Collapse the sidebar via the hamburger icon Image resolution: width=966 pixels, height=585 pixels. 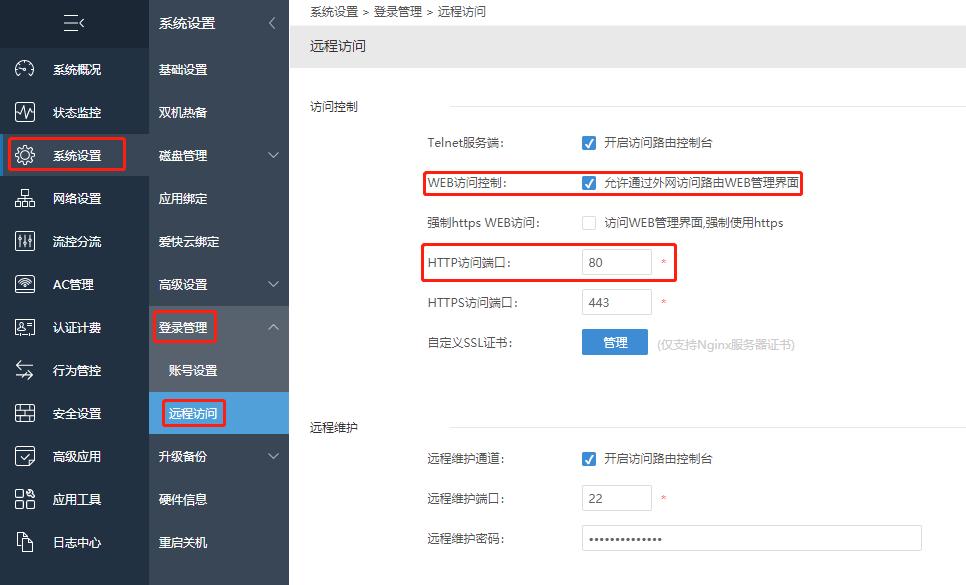click(72, 24)
